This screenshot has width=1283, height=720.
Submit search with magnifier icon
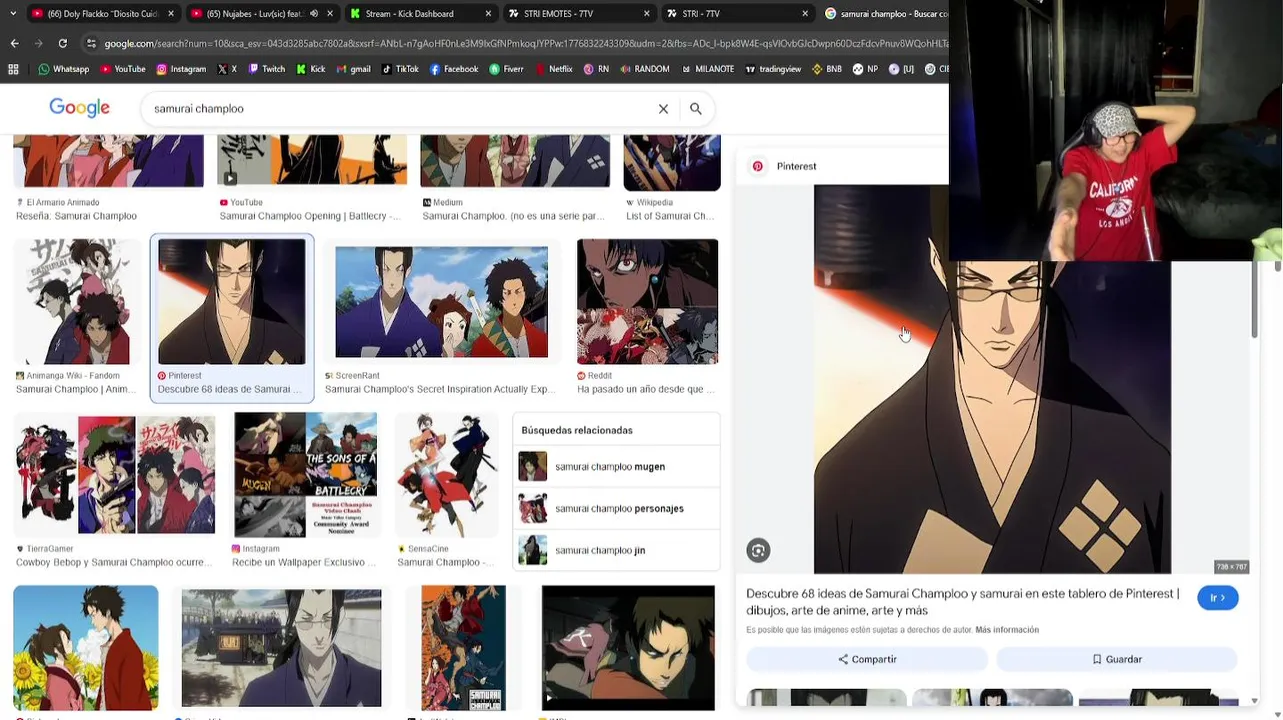click(696, 109)
